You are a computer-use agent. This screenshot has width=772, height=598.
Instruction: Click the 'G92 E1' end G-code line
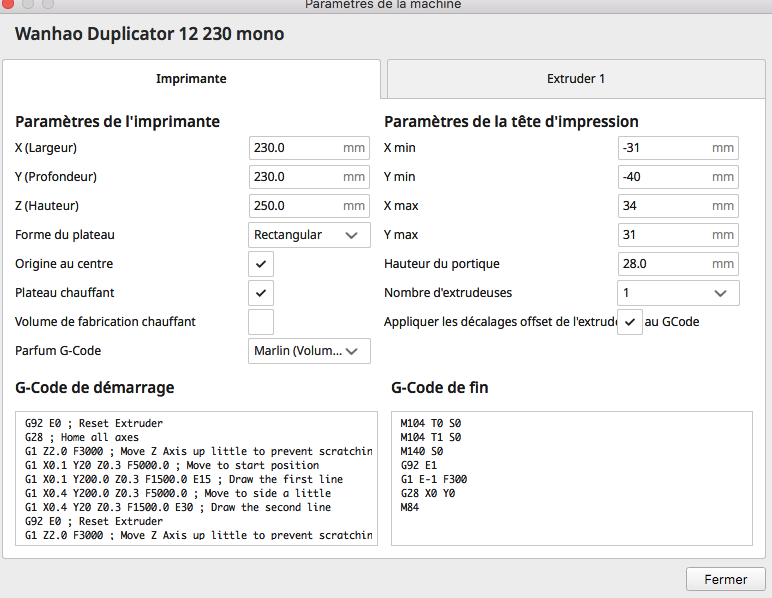coord(418,465)
